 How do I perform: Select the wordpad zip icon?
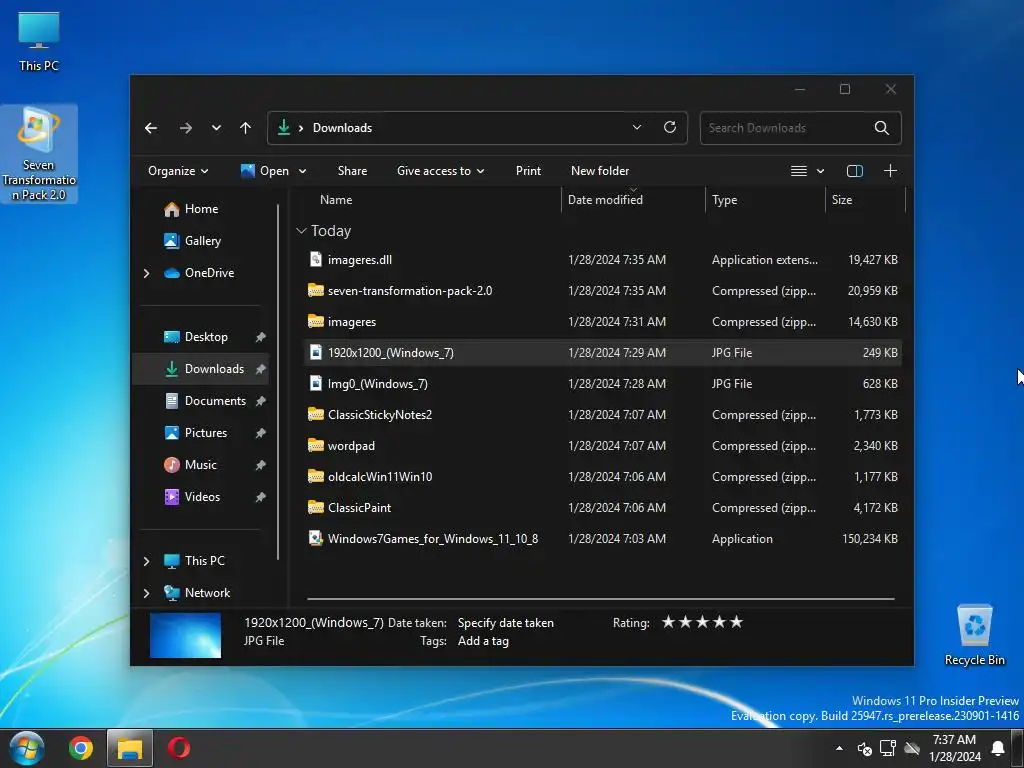(315, 445)
